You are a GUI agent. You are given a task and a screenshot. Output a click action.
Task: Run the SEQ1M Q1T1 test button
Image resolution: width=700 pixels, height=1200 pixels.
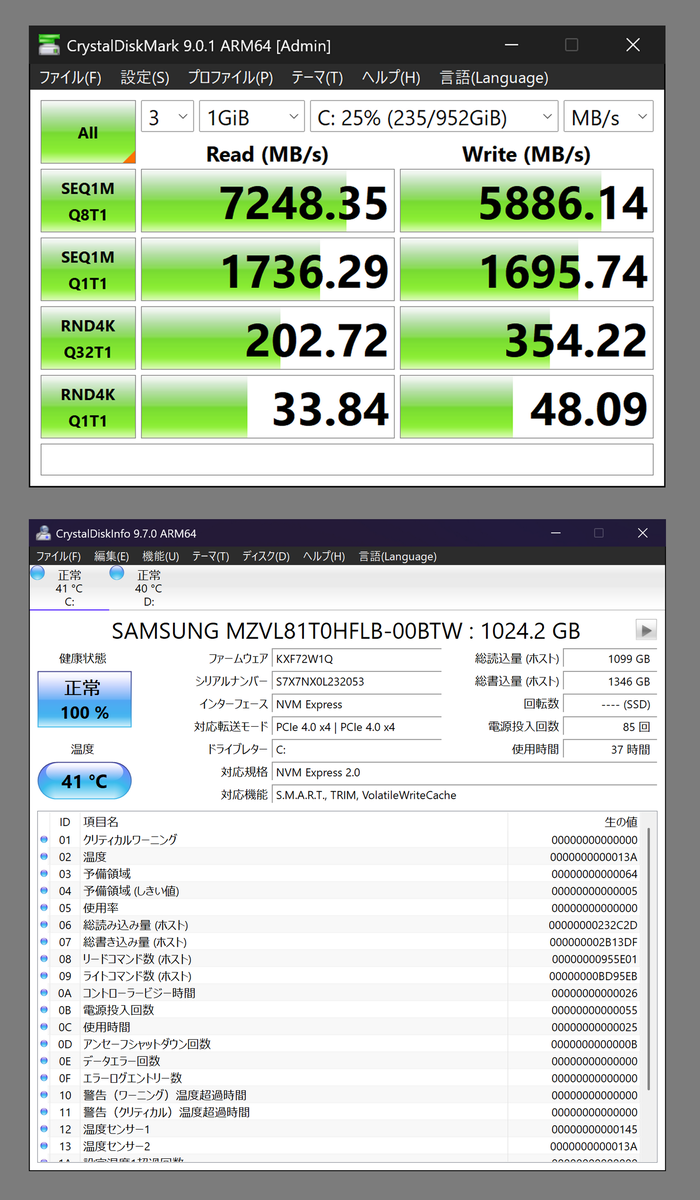click(88, 269)
